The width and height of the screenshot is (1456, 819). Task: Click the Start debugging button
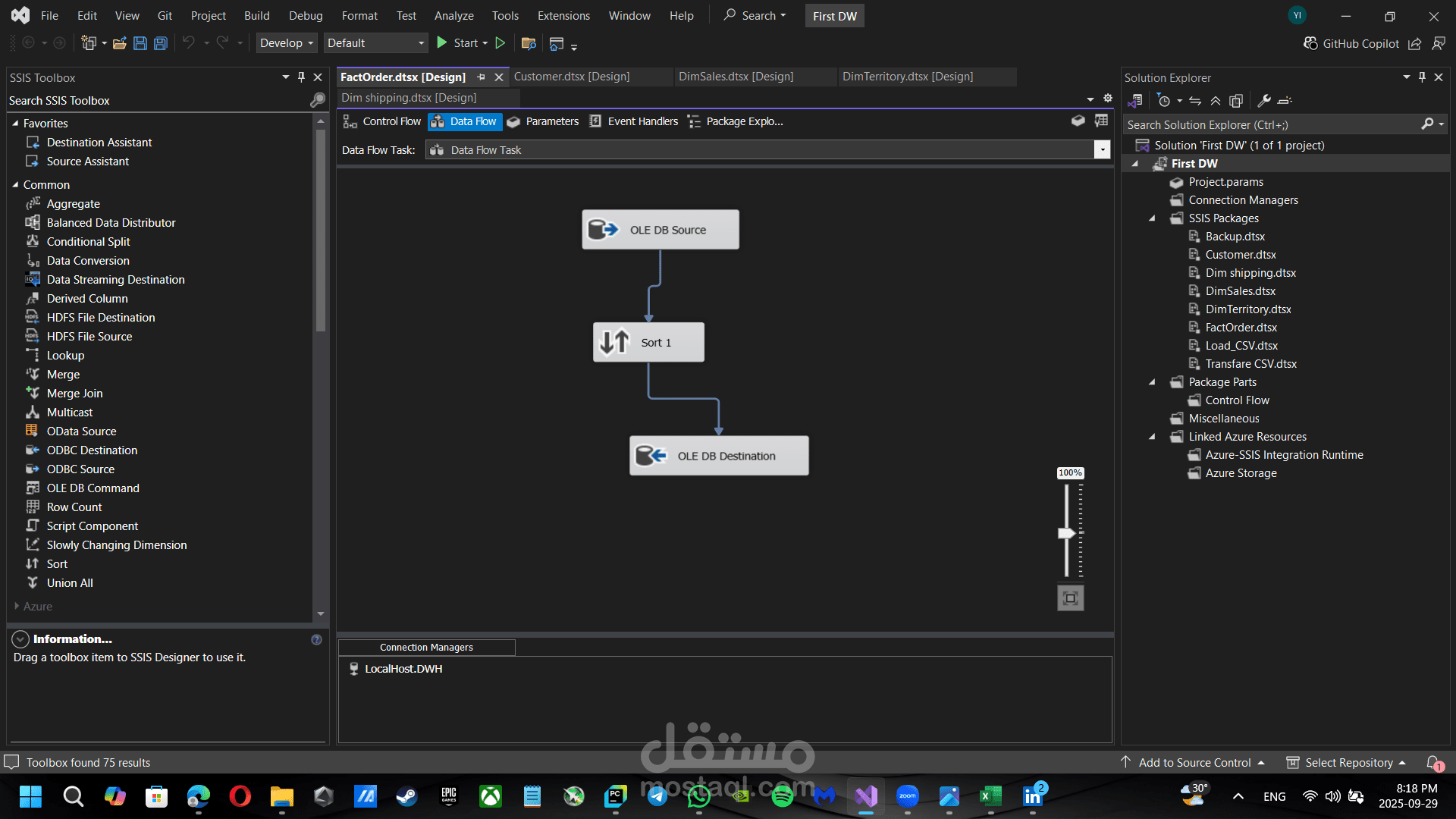point(458,43)
